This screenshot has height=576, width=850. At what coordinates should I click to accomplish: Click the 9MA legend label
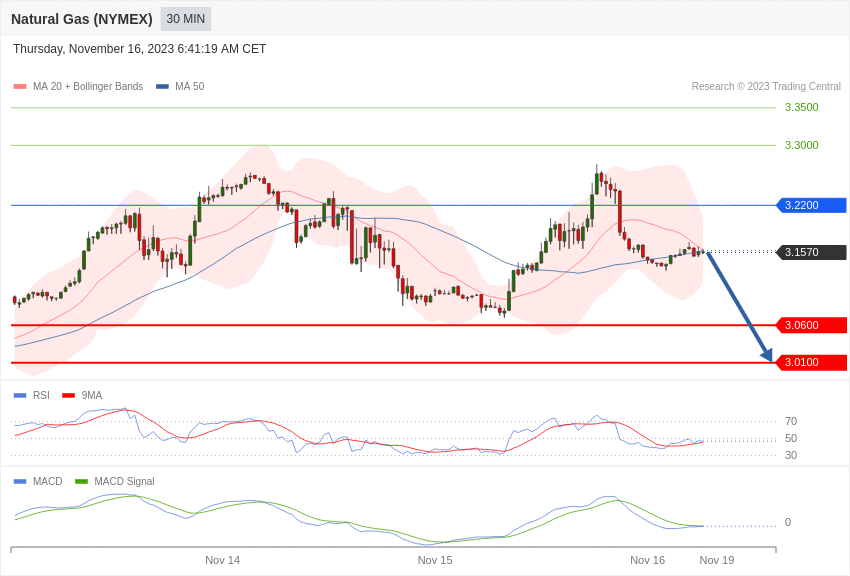[x=92, y=396]
